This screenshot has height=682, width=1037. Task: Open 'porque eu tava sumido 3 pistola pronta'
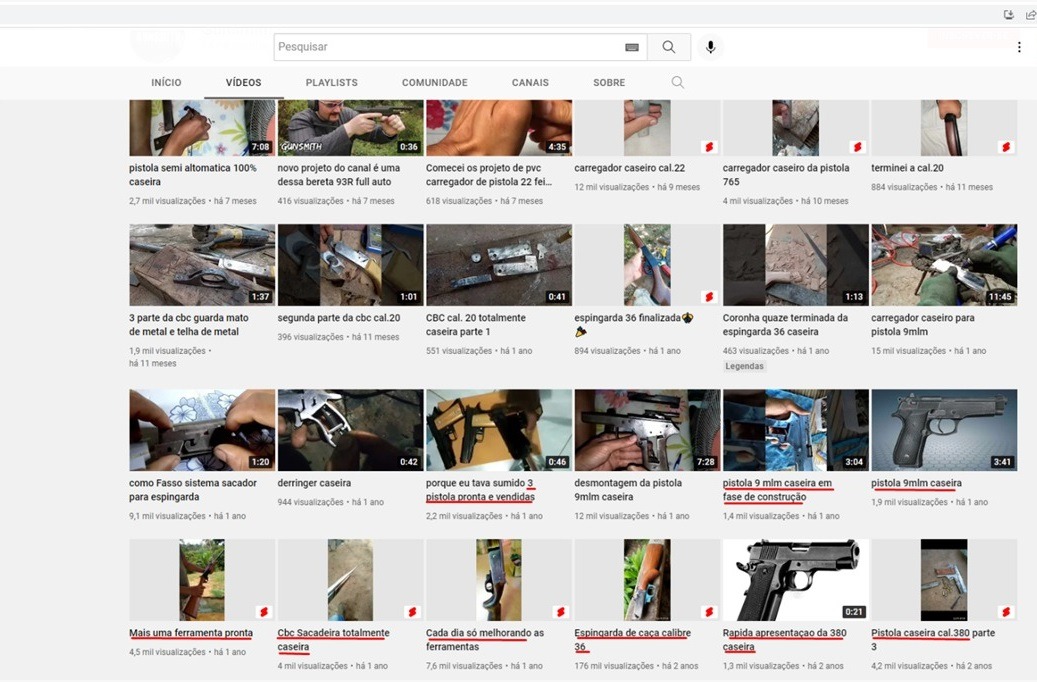coord(480,490)
